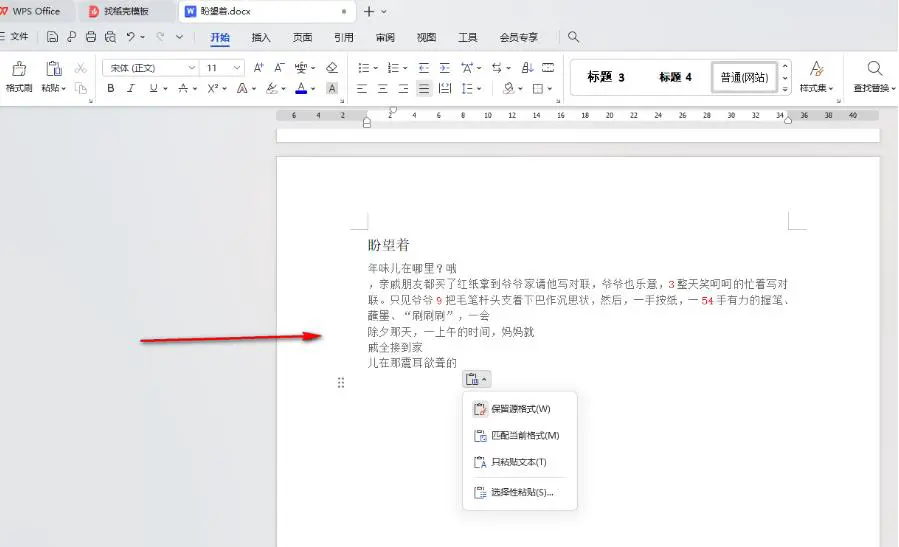Align text left

[x=362, y=88]
